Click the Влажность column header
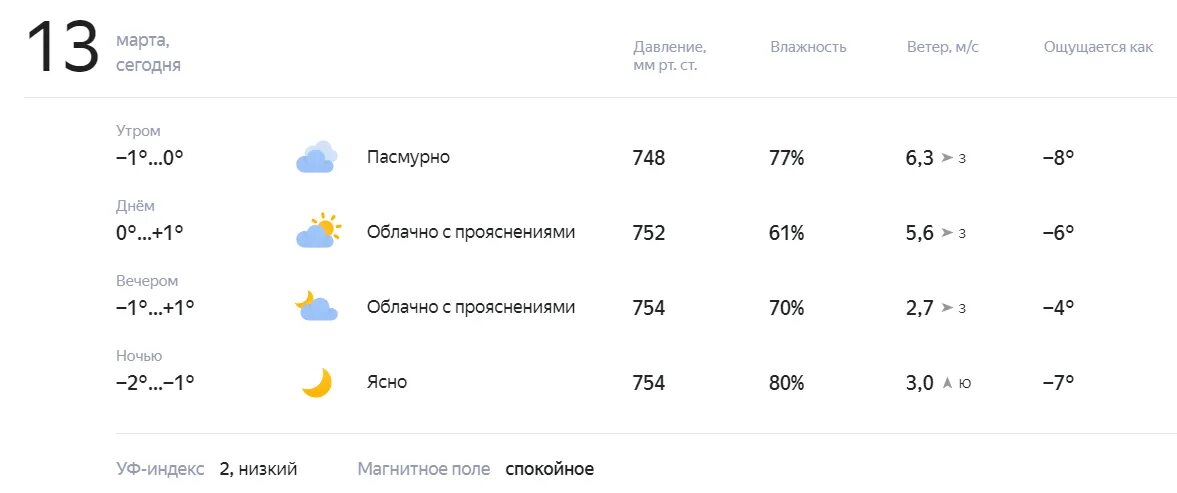The height and width of the screenshot is (493, 1177). (808, 47)
